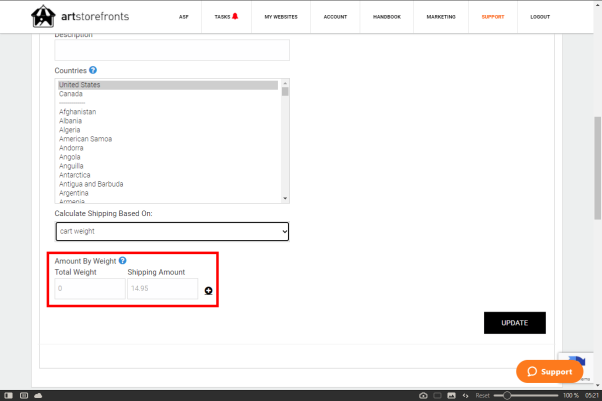The width and height of the screenshot is (602, 401).
Task: Open page source code icon in status bar
Action: 465,396
